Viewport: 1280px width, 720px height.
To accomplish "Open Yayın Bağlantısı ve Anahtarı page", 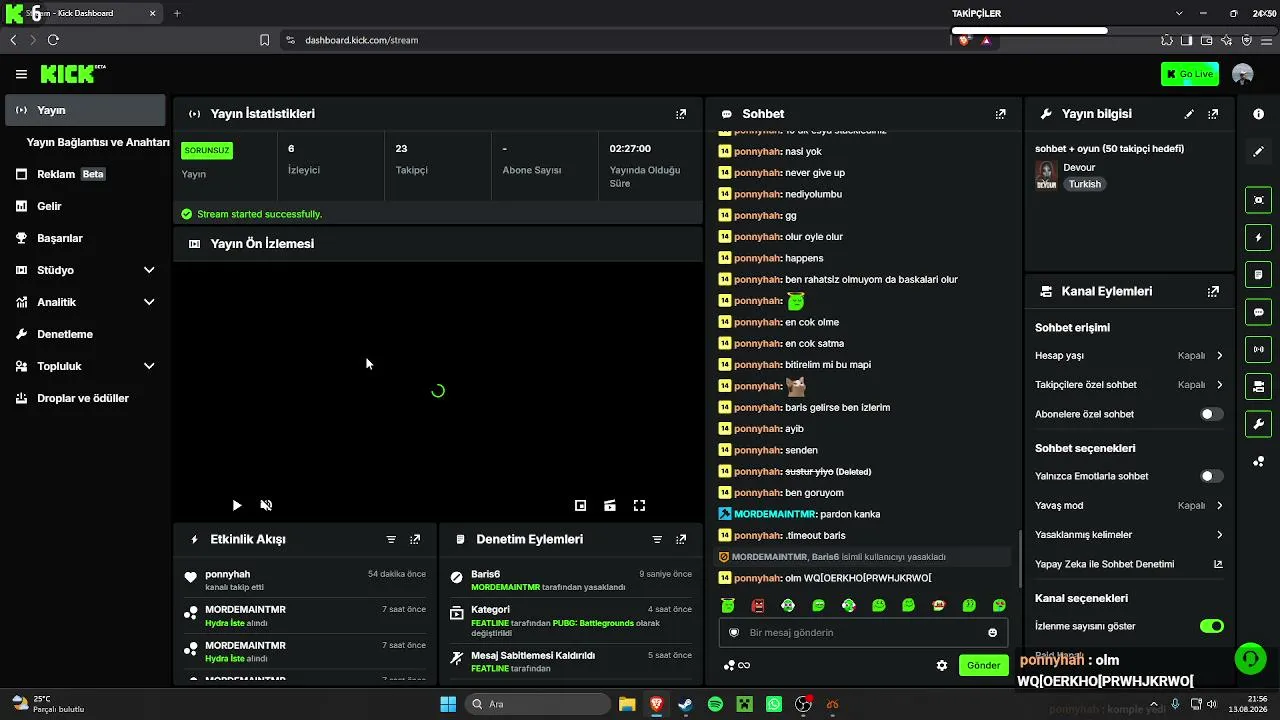I will (97, 142).
